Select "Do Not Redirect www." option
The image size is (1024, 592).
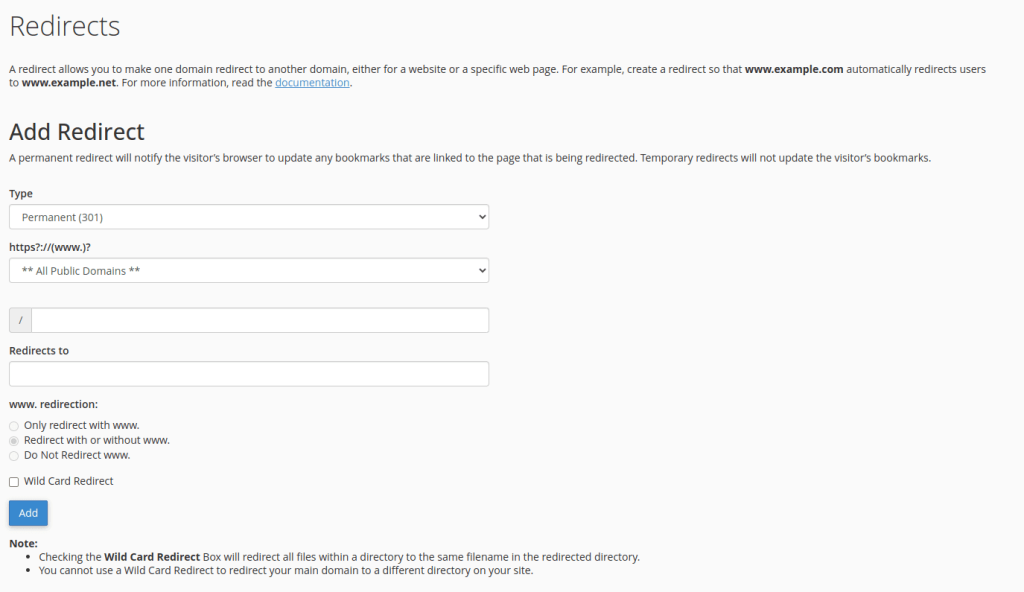pos(14,454)
